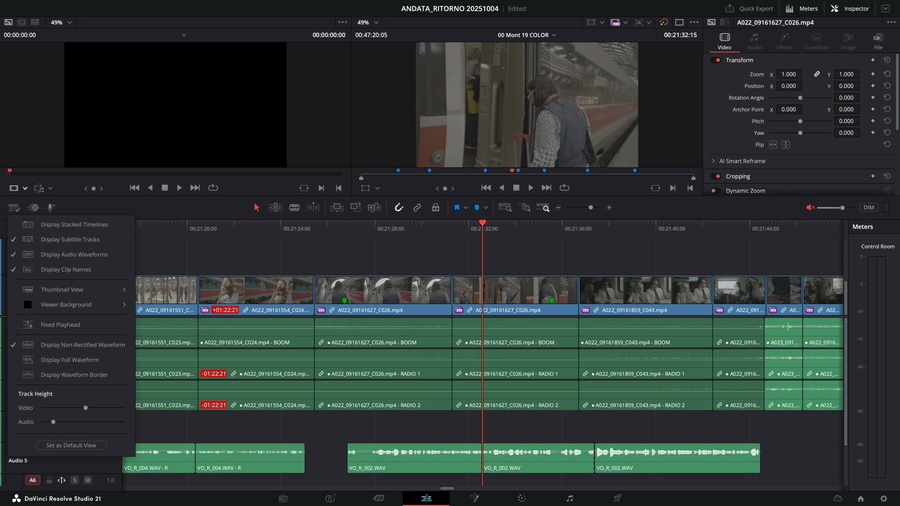900x506 pixels.
Task: Toggle Linked Selection chain icon
Action: [x=417, y=208]
